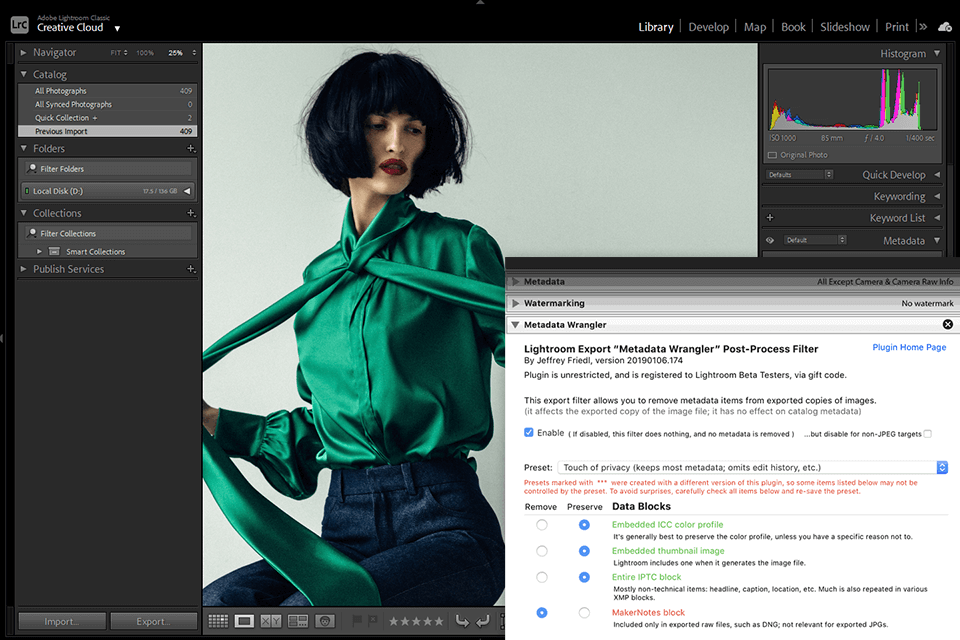Click the Smart Collections set icon

point(54,251)
